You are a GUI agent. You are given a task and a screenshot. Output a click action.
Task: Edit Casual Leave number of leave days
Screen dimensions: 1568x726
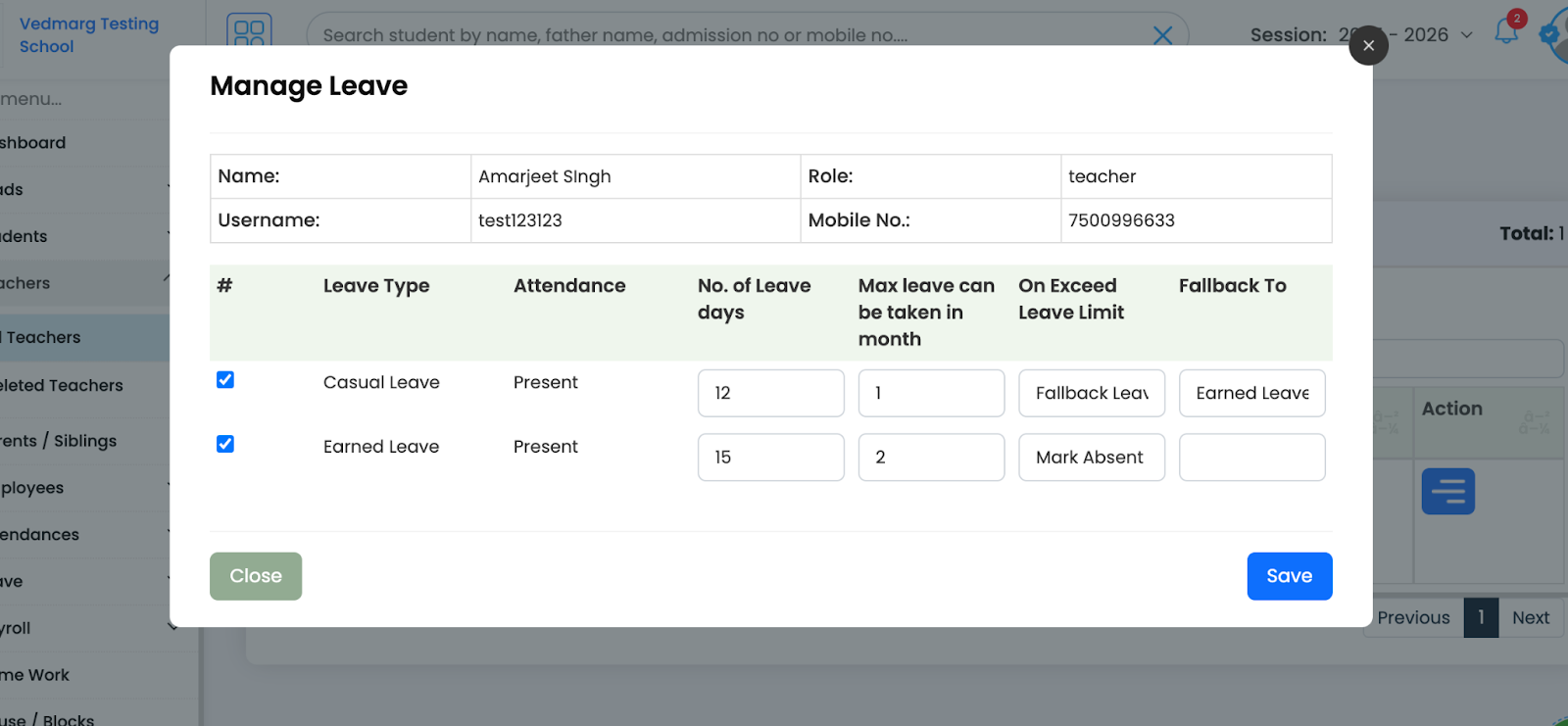coord(770,393)
